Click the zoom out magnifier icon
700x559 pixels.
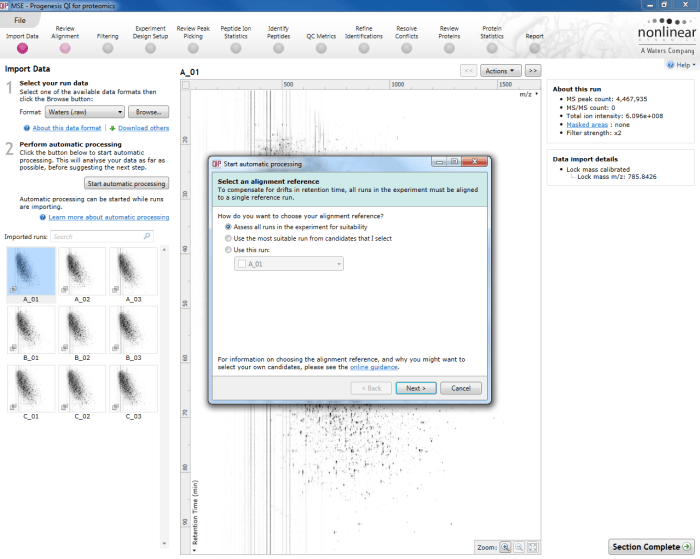pos(519,547)
